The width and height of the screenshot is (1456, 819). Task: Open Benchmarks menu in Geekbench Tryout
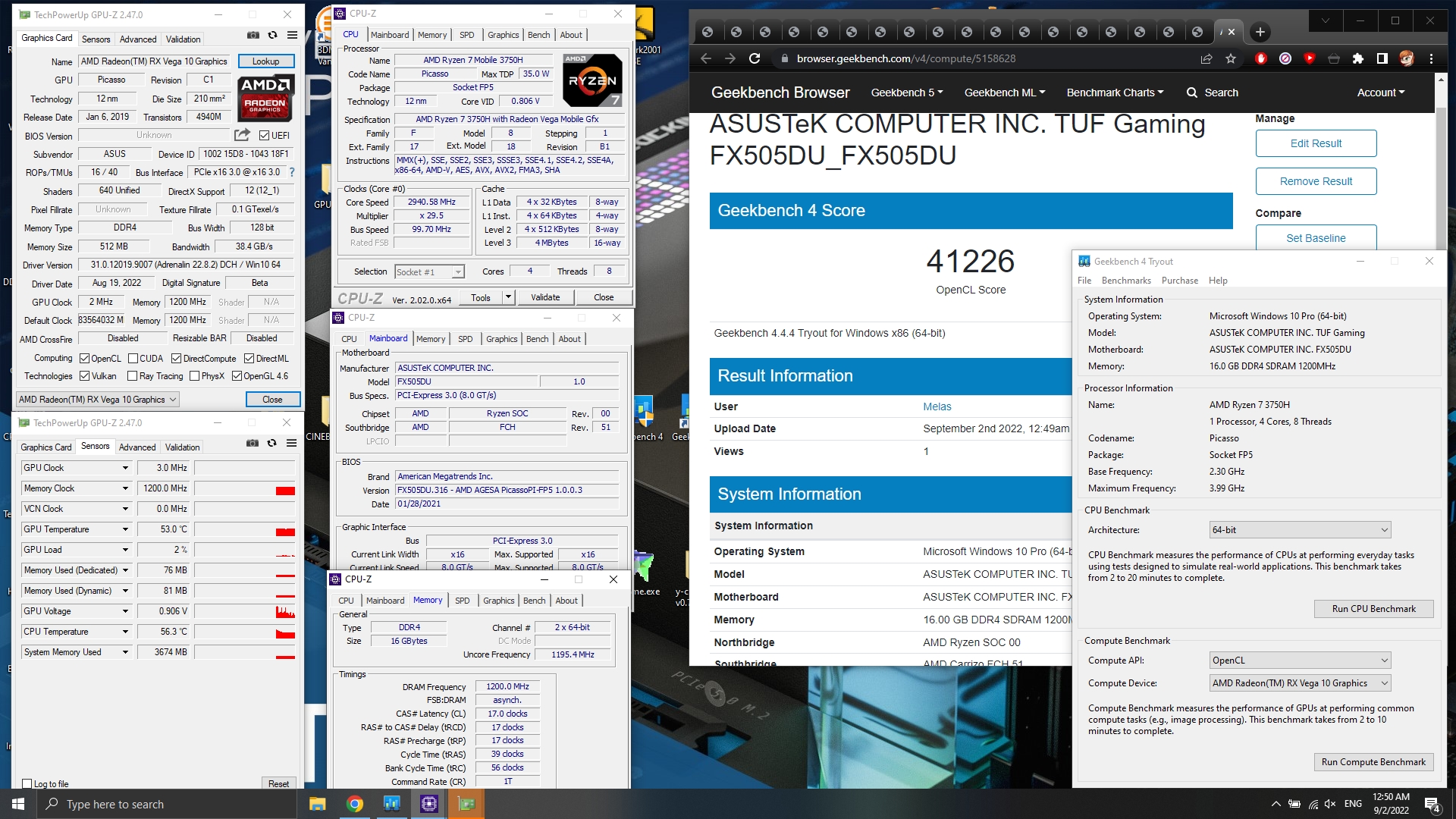[x=1126, y=280]
